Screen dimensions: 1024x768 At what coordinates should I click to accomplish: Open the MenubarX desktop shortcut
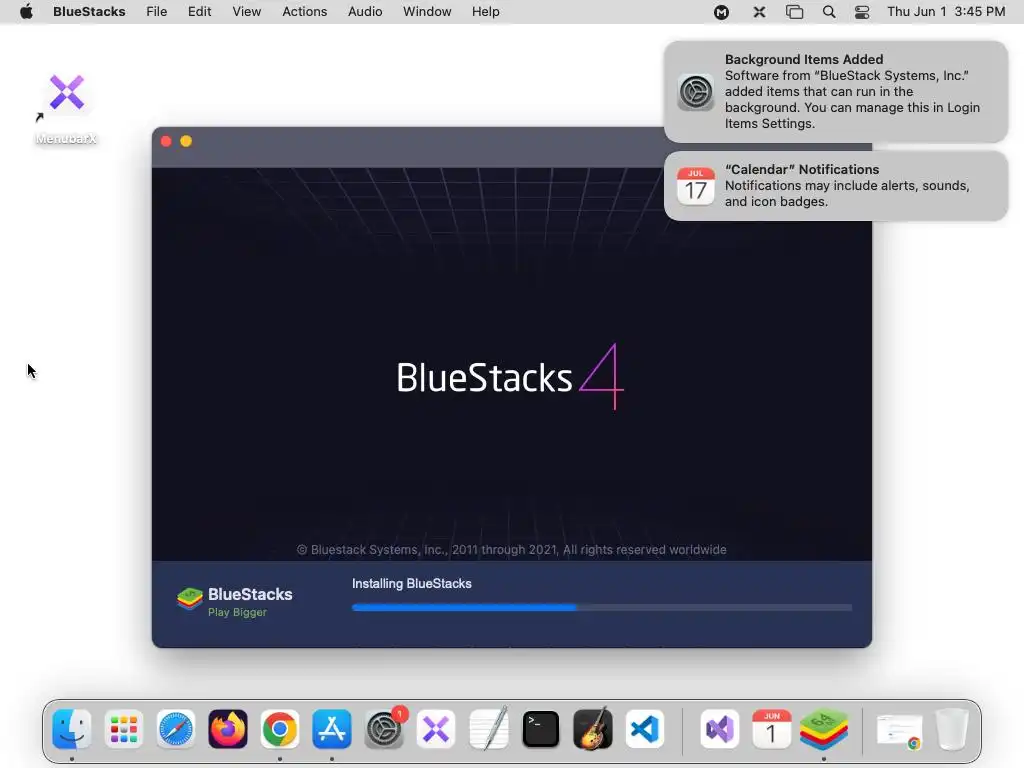point(67,108)
